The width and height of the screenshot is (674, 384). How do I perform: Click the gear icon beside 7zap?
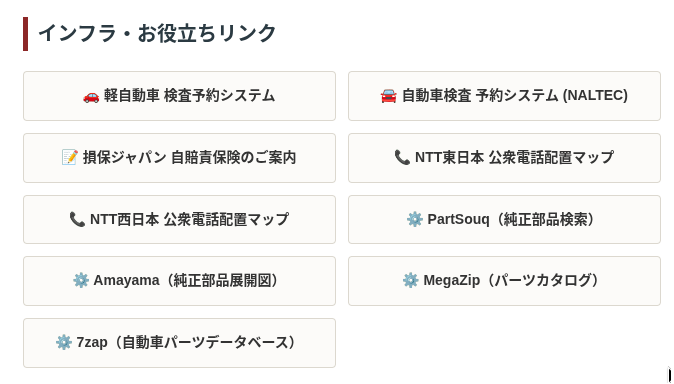point(64,343)
